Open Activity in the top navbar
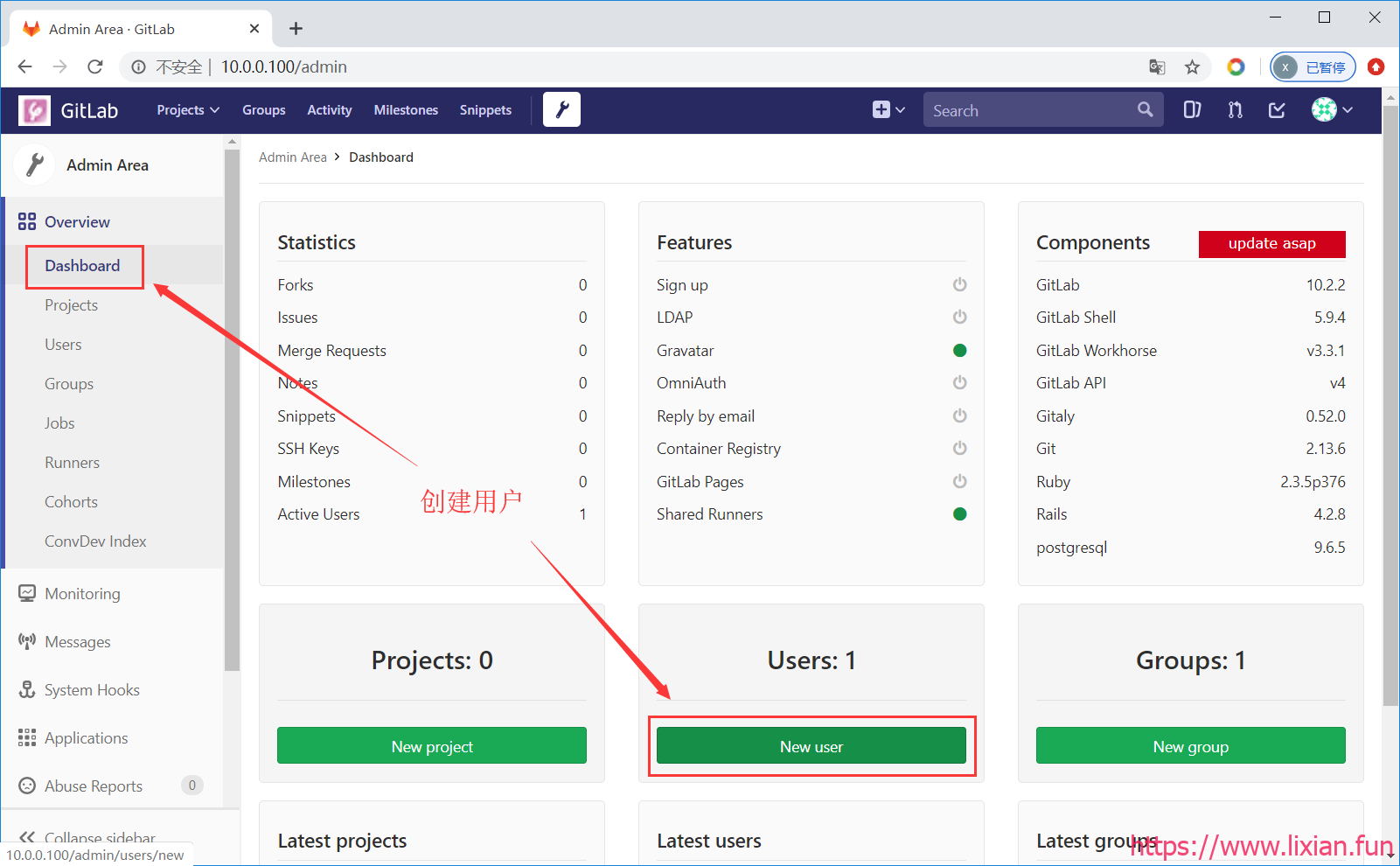 coord(330,110)
